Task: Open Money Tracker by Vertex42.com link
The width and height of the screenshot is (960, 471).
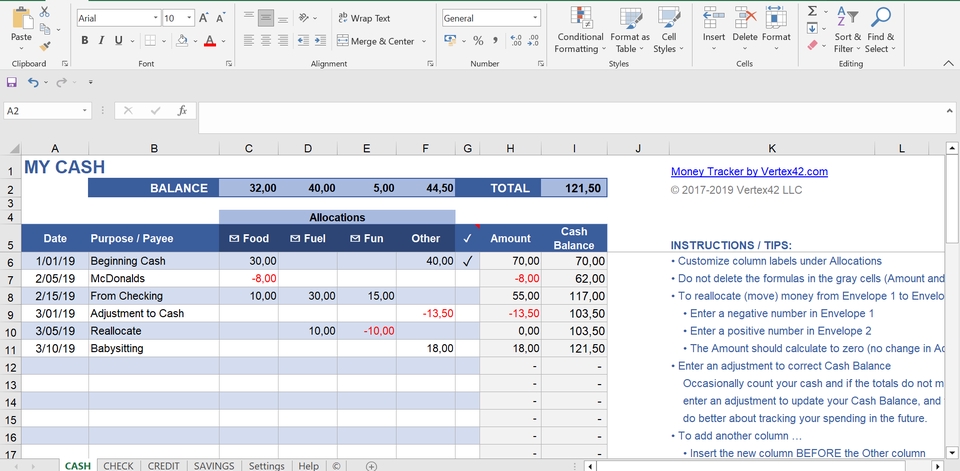Action: click(749, 171)
